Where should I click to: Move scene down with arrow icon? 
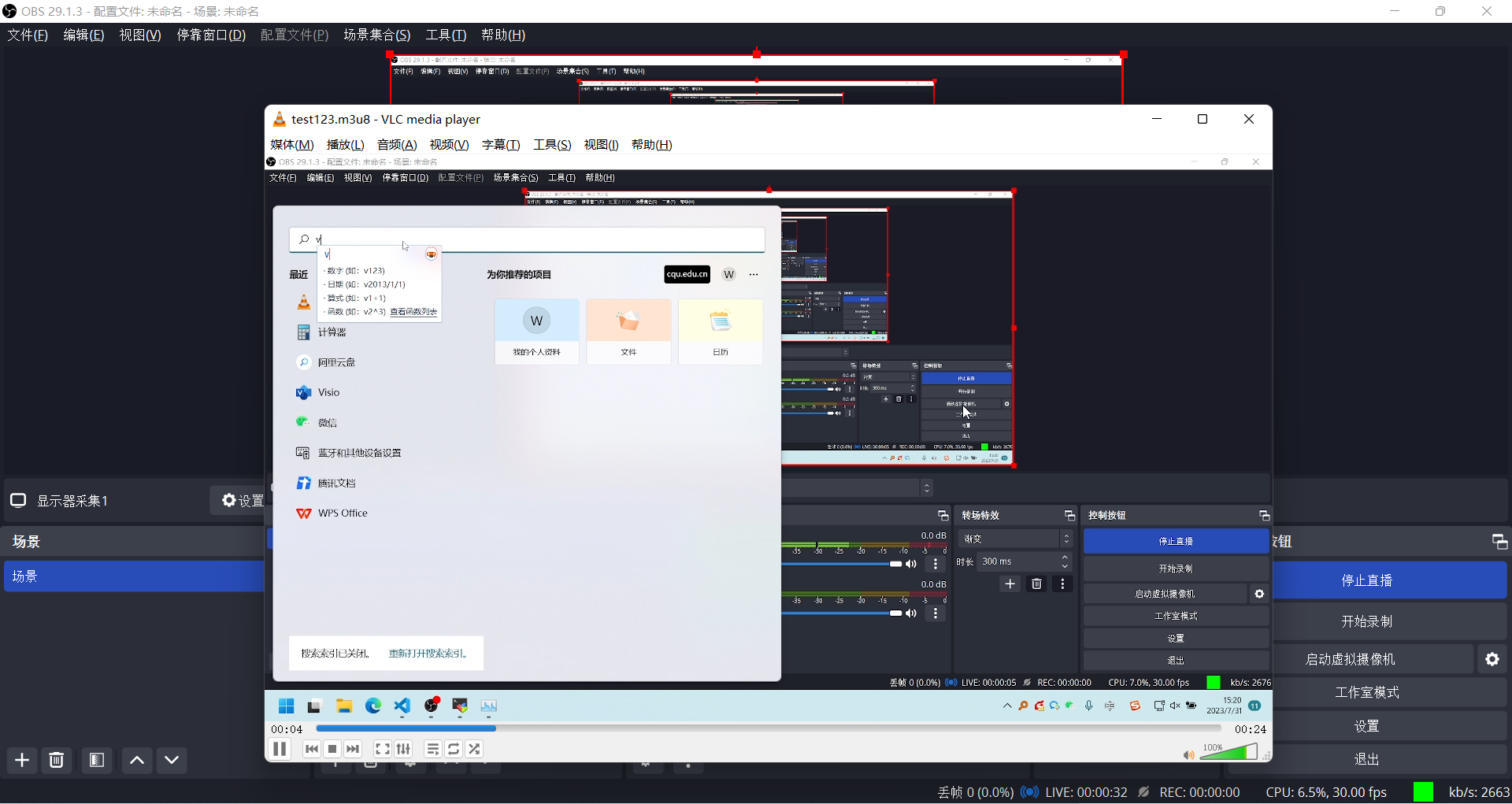172,760
